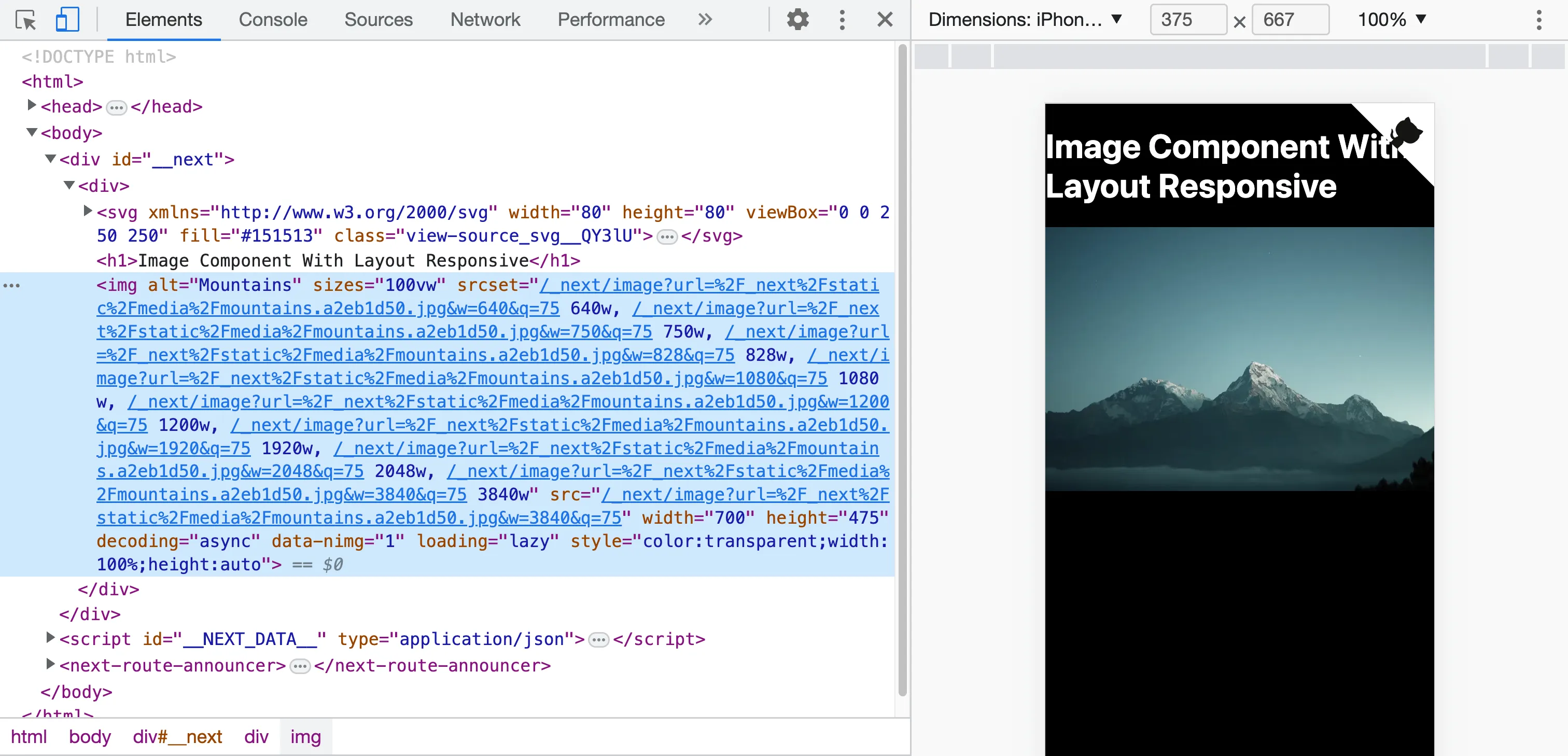Click the Console tab in DevTools
Image resolution: width=1568 pixels, height=756 pixels.
tap(273, 19)
